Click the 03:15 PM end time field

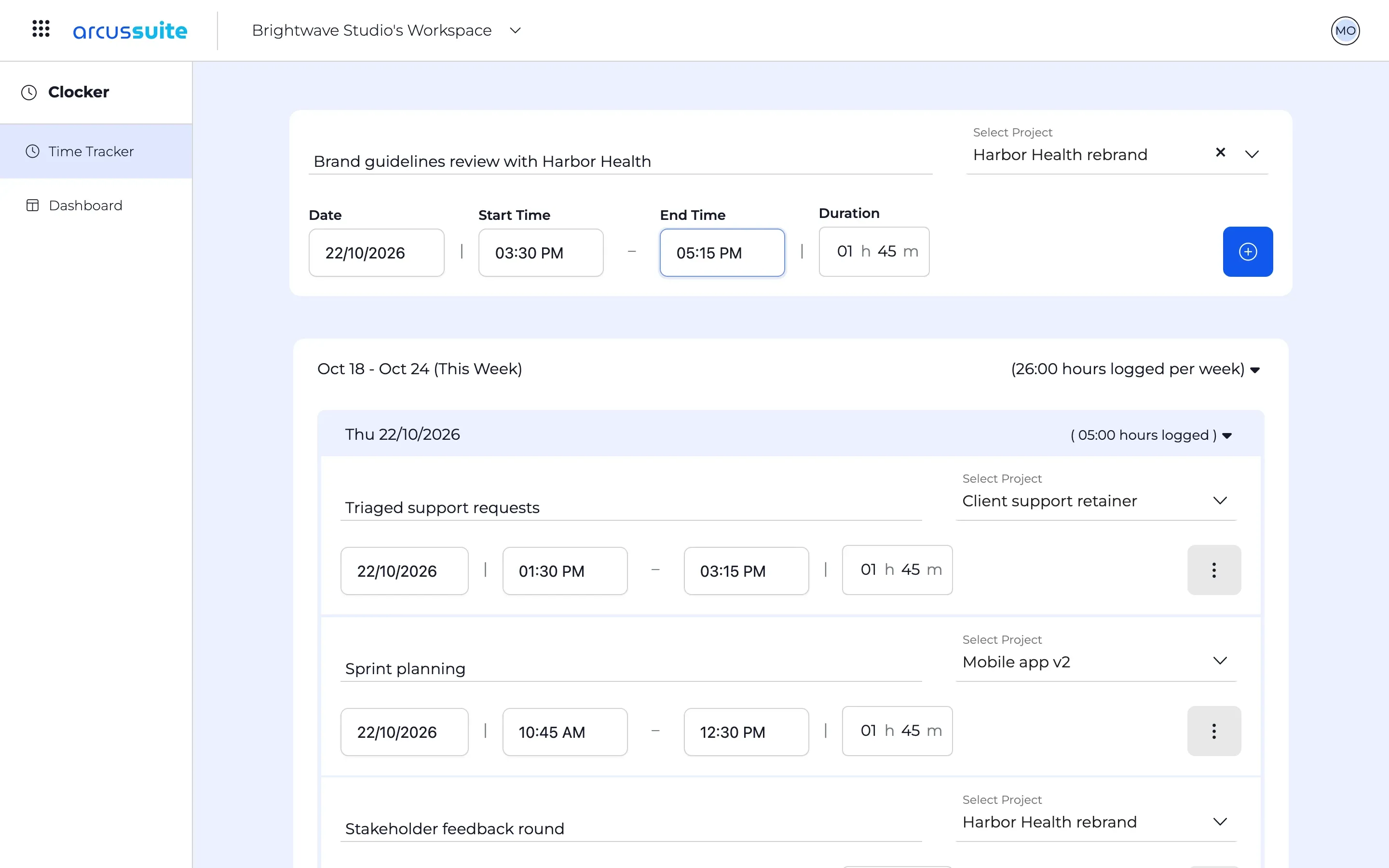tap(746, 570)
